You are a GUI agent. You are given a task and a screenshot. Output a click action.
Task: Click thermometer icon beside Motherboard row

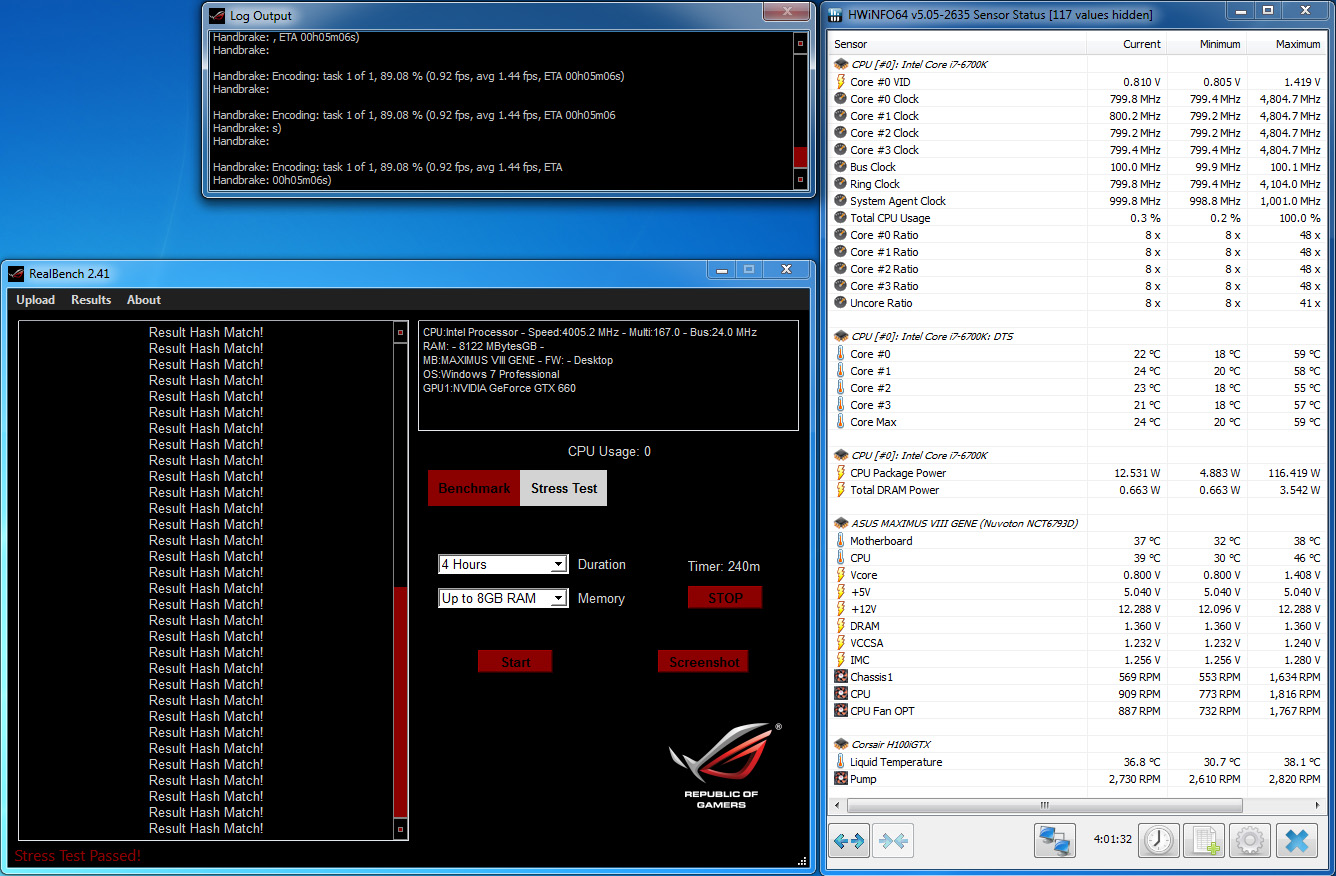(841, 541)
